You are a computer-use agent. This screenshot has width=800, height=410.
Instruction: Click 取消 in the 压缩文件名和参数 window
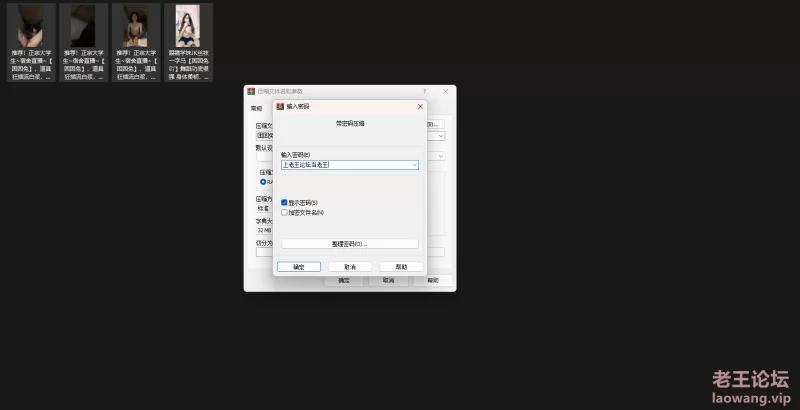pos(388,280)
